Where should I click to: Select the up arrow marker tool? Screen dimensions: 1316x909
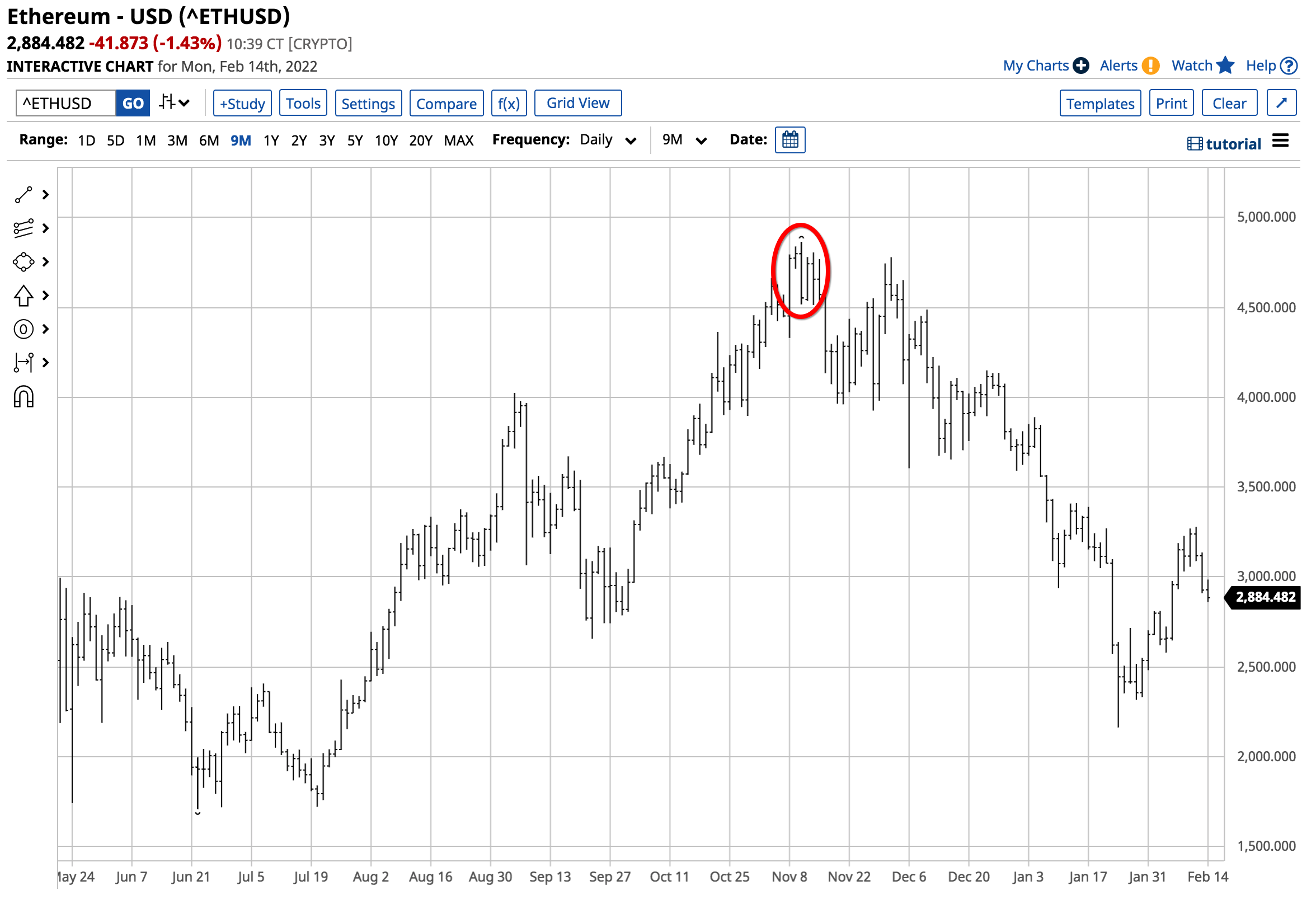pos(23,295)
